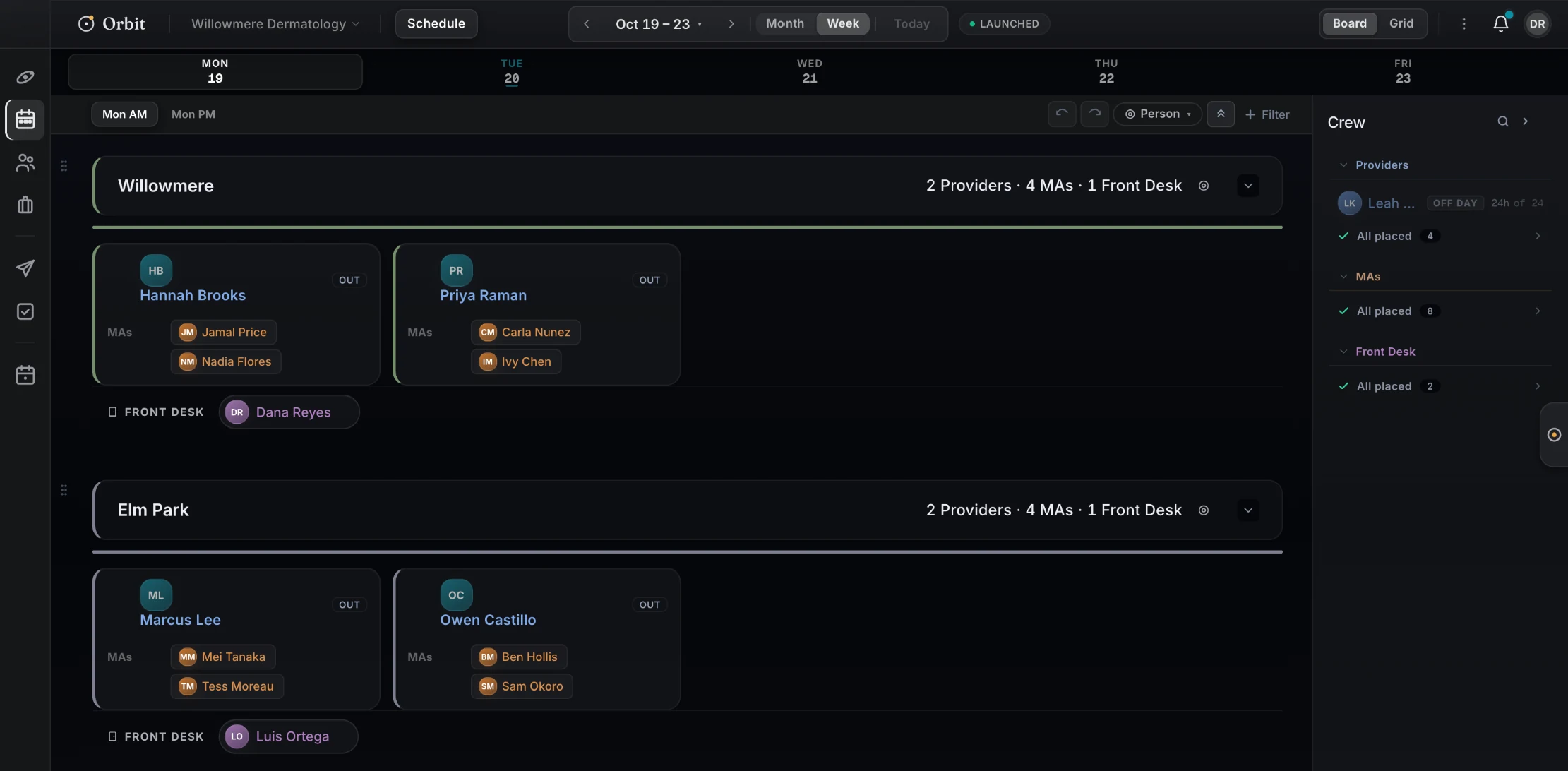Click the undo arrow icon

click(x=1062, y=114)
